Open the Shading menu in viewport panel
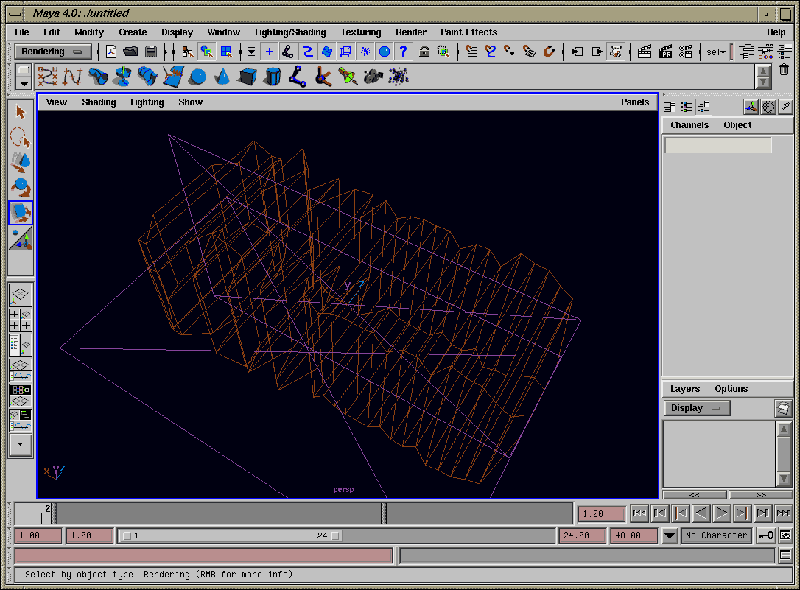 click(x=99, y=102)
